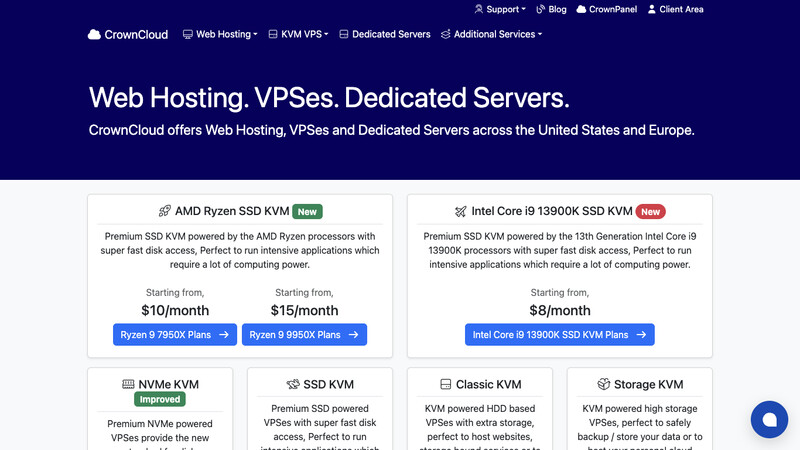View Intel Core i9 13900K SSD KVM Plans
800x450 pixels.
pos(559,335)
